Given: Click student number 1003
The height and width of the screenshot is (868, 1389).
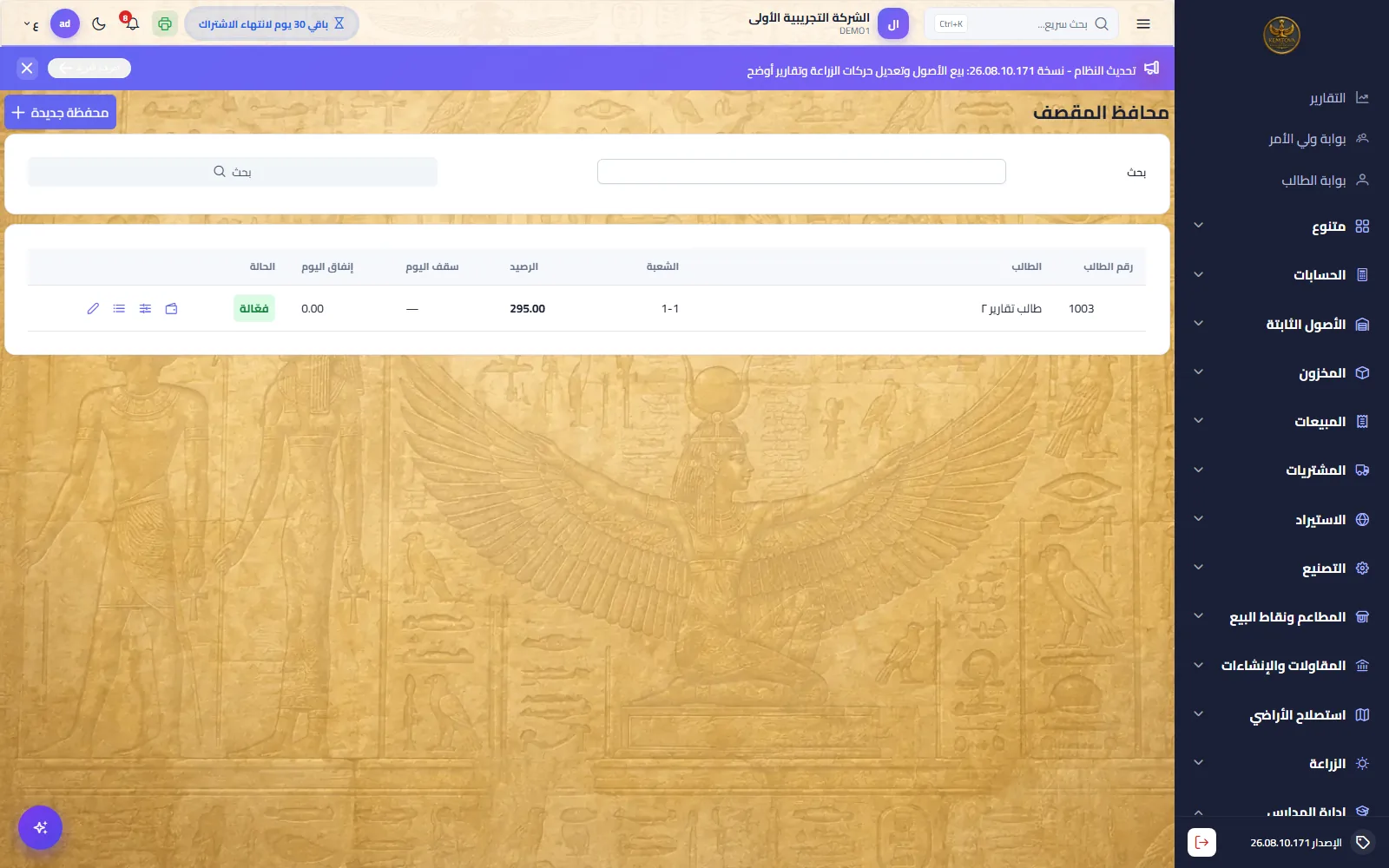Looking at the screenshot, I should click(1081, 308).
